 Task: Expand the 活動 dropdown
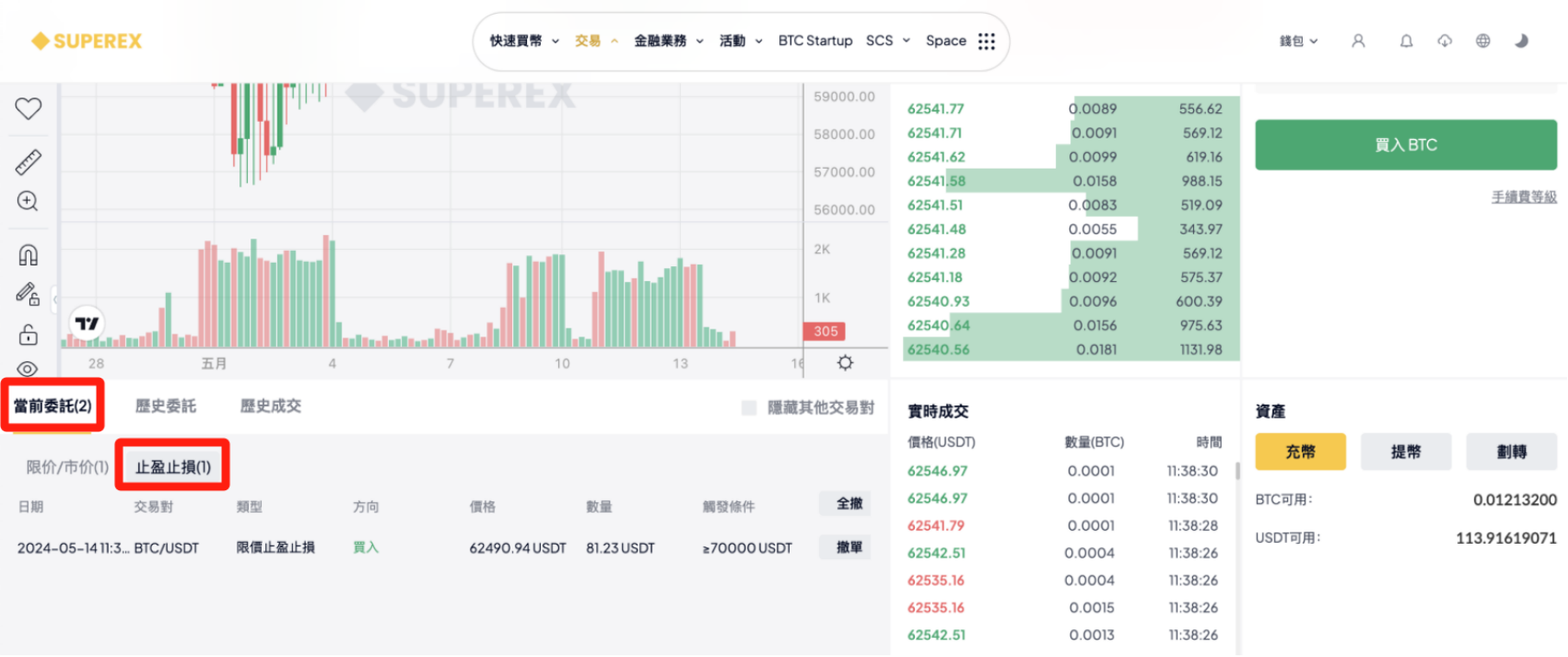coord(740,41)
